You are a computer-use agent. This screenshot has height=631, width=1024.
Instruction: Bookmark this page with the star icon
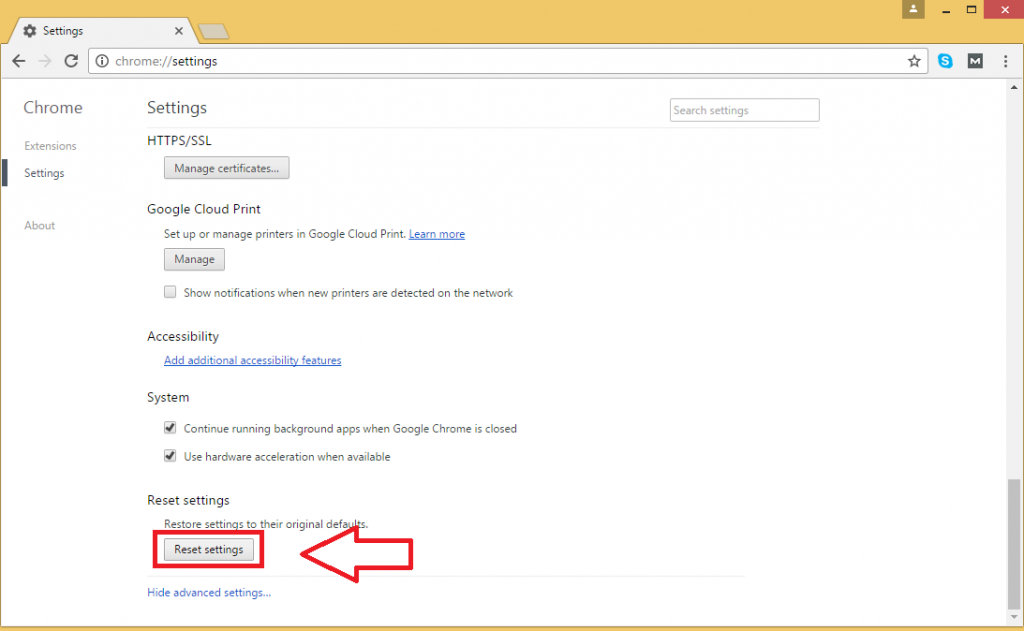(x=914, y=61)
